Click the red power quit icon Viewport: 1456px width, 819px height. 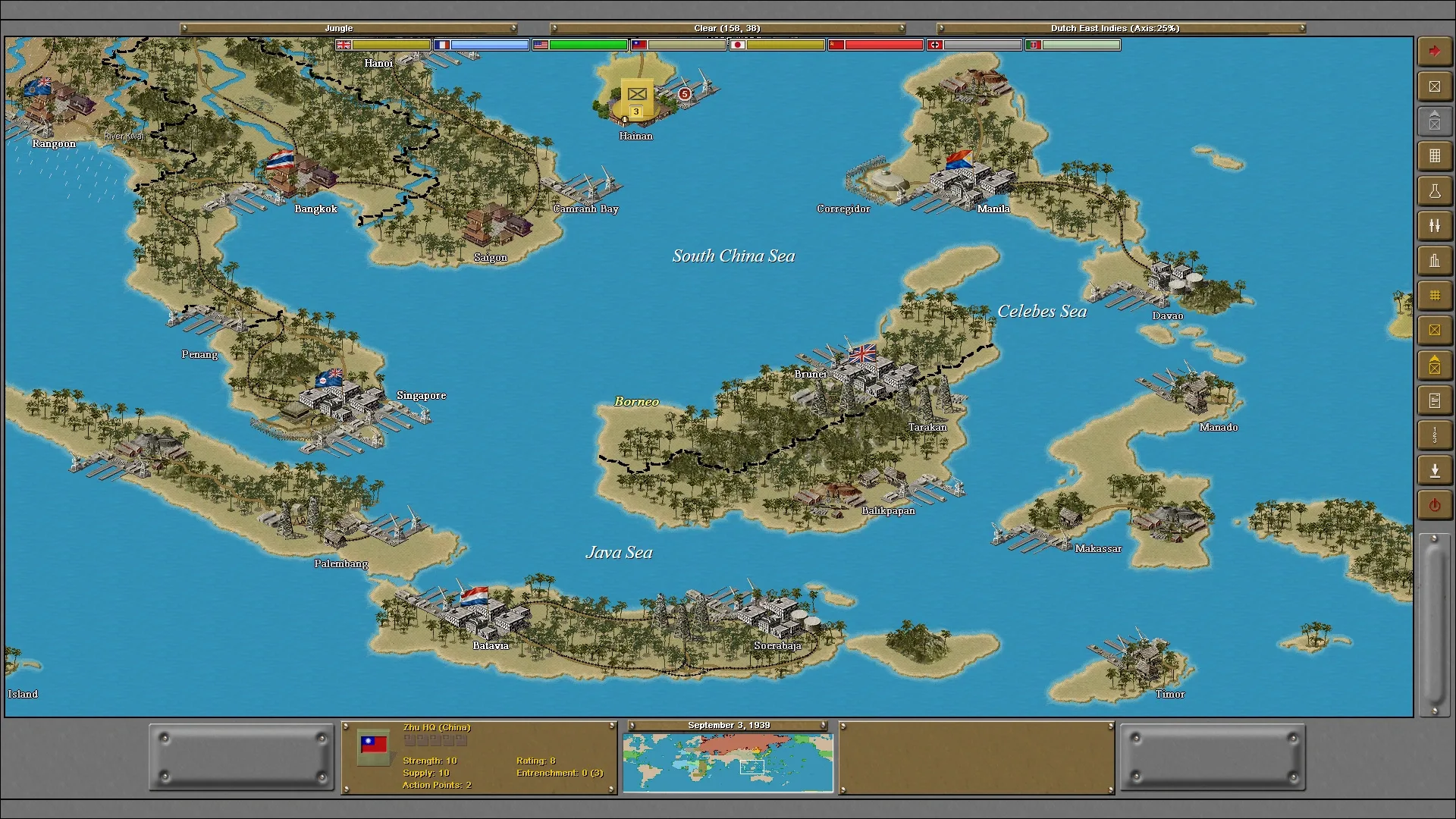1434,506
